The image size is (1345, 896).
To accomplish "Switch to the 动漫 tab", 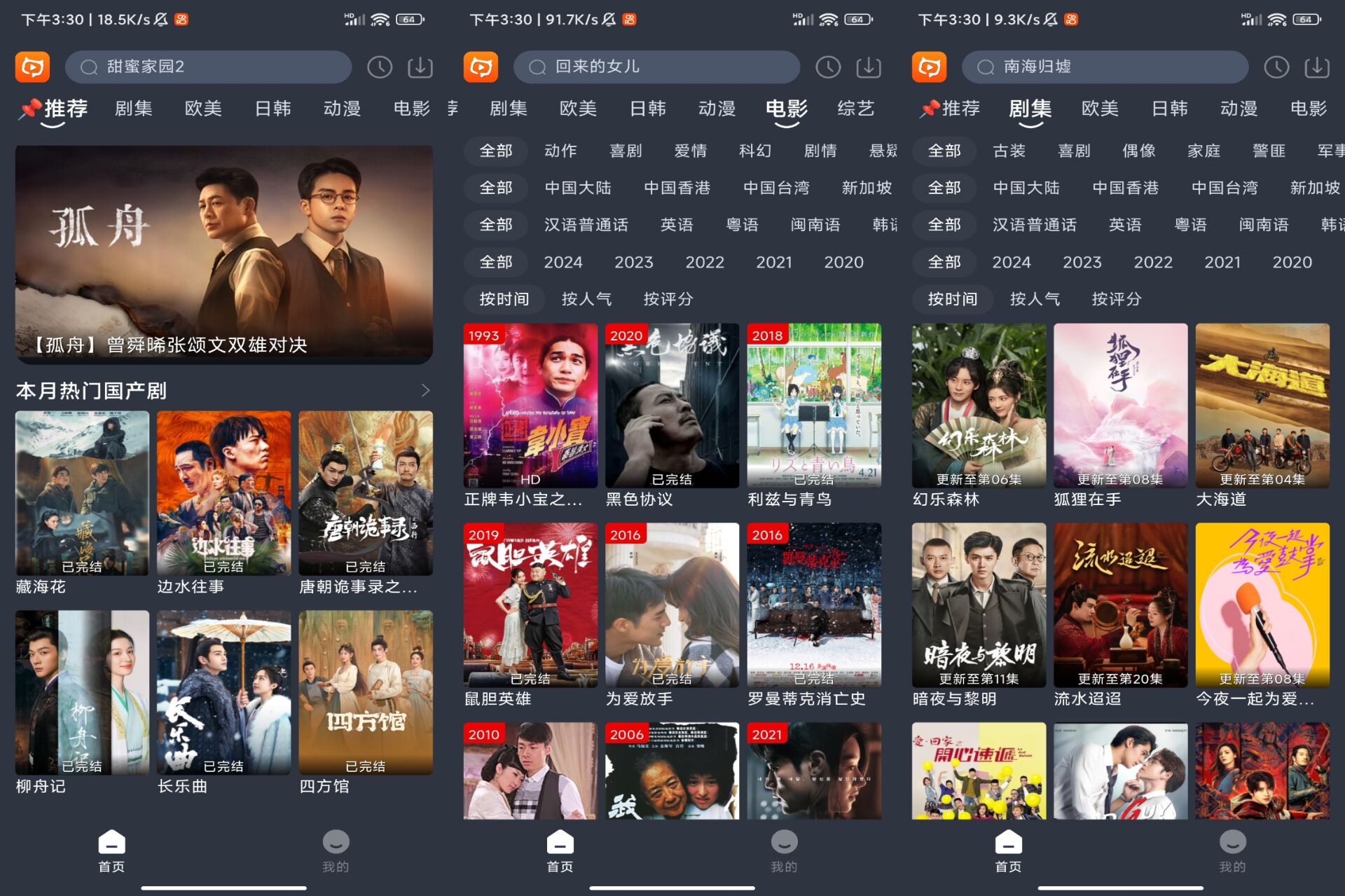I will click(x=342, y=109).
